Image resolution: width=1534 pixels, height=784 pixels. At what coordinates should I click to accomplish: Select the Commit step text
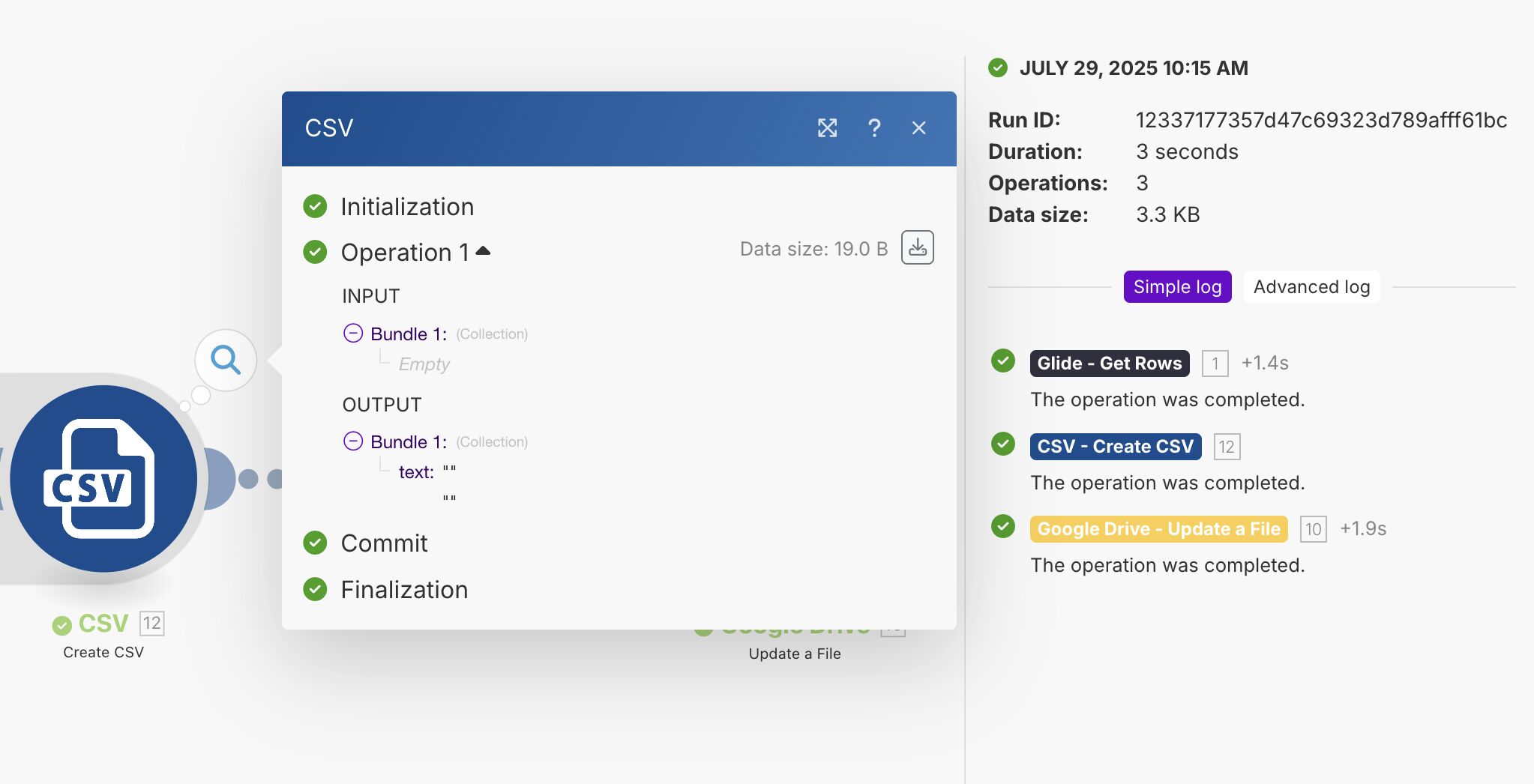point(384,543)
